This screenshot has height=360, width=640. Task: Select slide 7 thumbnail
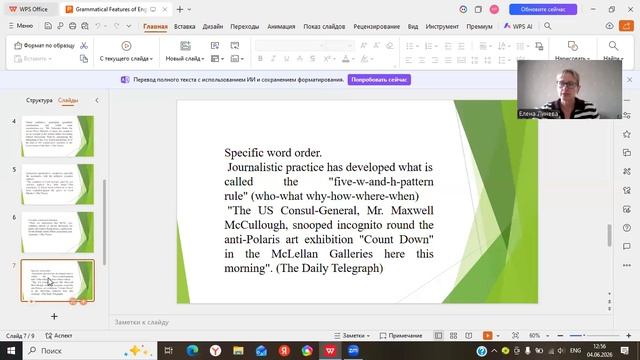(x=58, y=280)
